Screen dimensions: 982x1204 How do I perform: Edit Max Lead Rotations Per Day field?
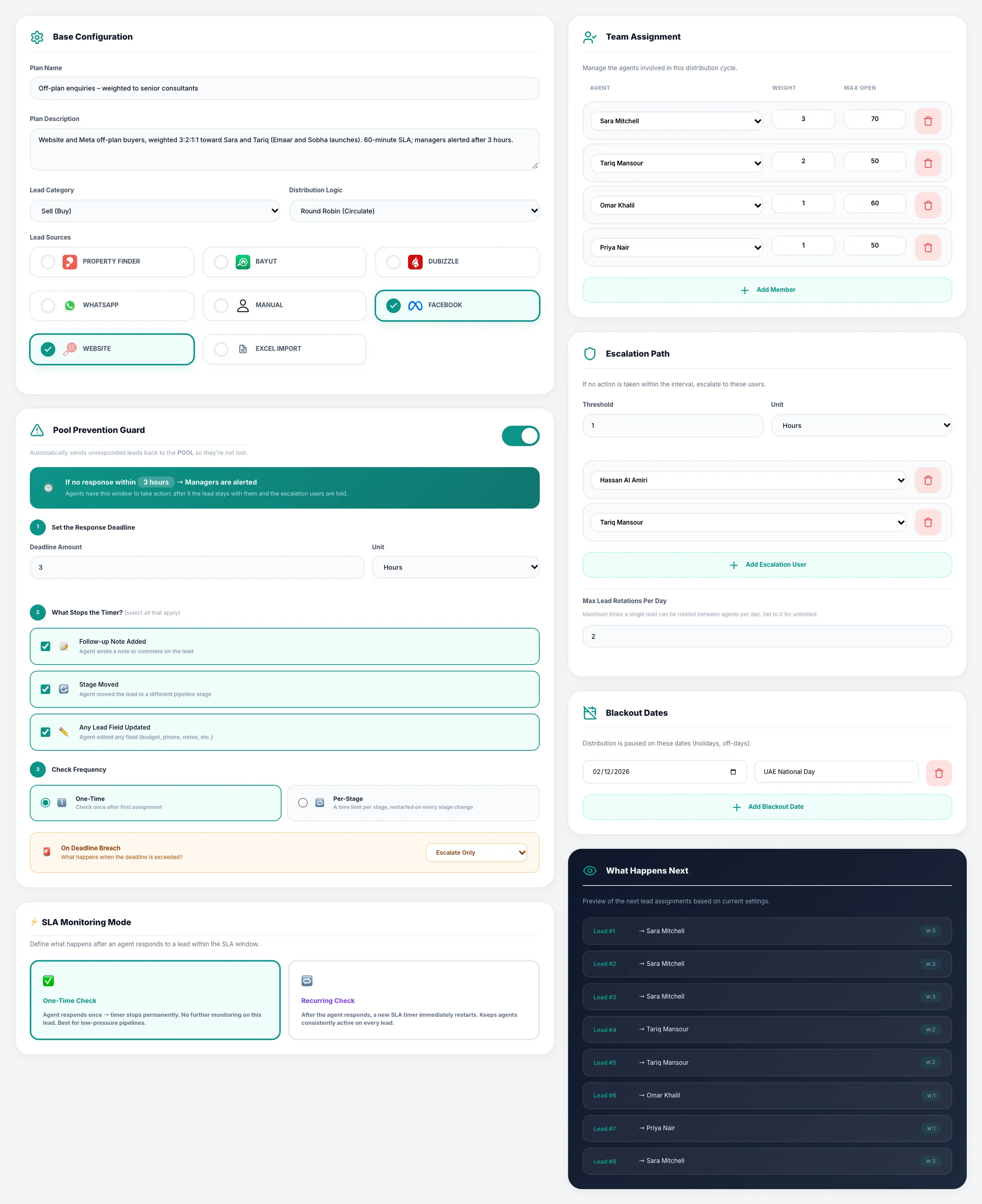pyautogui.click(x=767, y=636)
